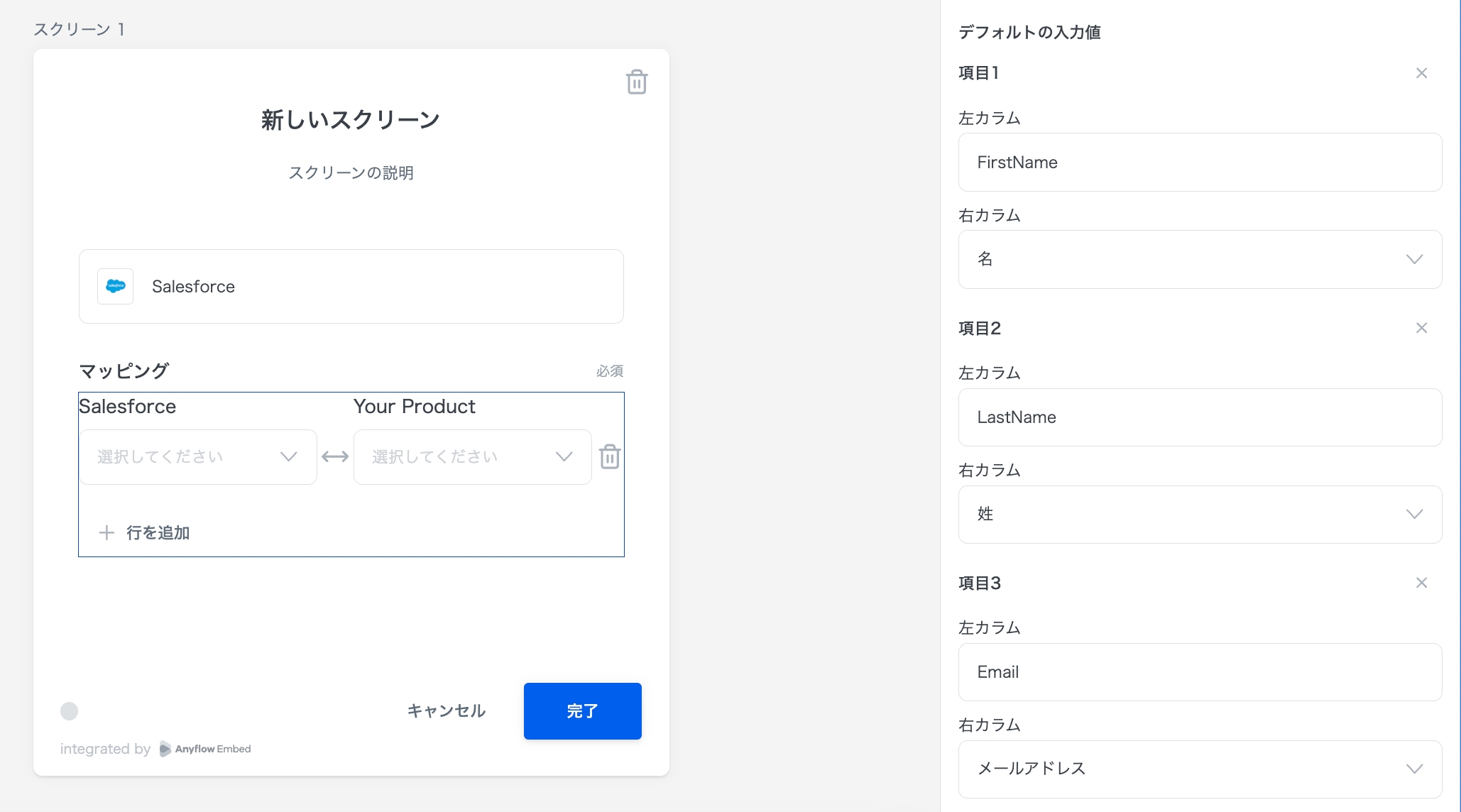
Task: Click the bidirectional arrow between mapping dropdowns
Action: 335,456
